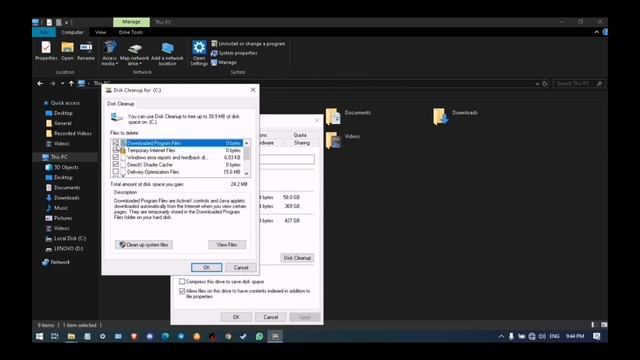Refresh the This PC address bar
The height and width of the screenshot is (360, 640).
[544, 84]
